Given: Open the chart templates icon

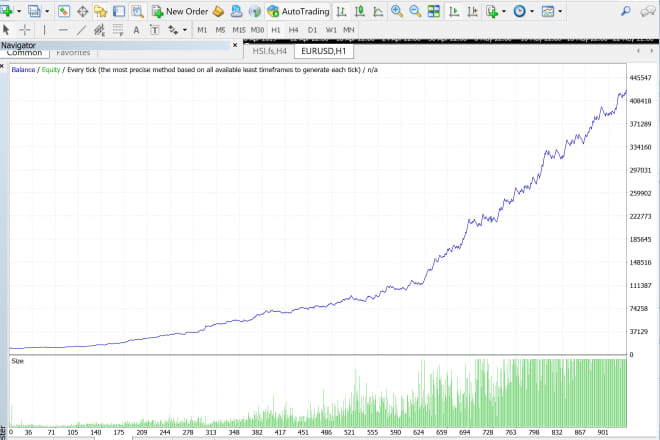Looking at the screenshot, I should [x=548, y=11].
